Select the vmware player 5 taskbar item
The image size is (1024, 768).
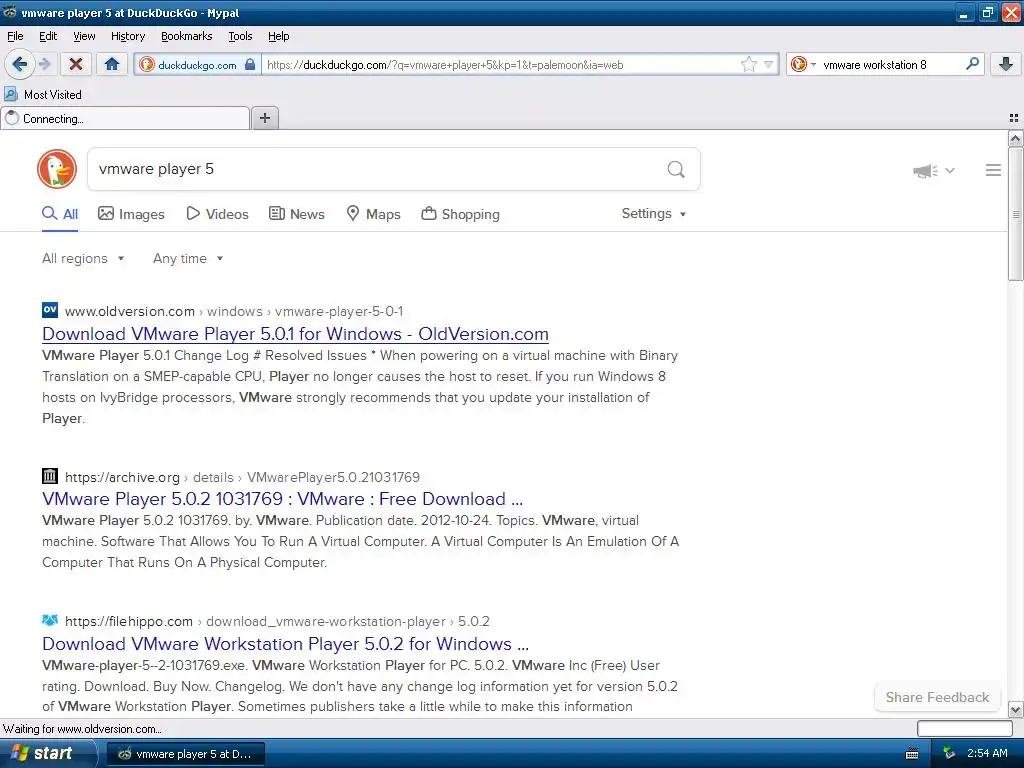(x=186, y=754)
